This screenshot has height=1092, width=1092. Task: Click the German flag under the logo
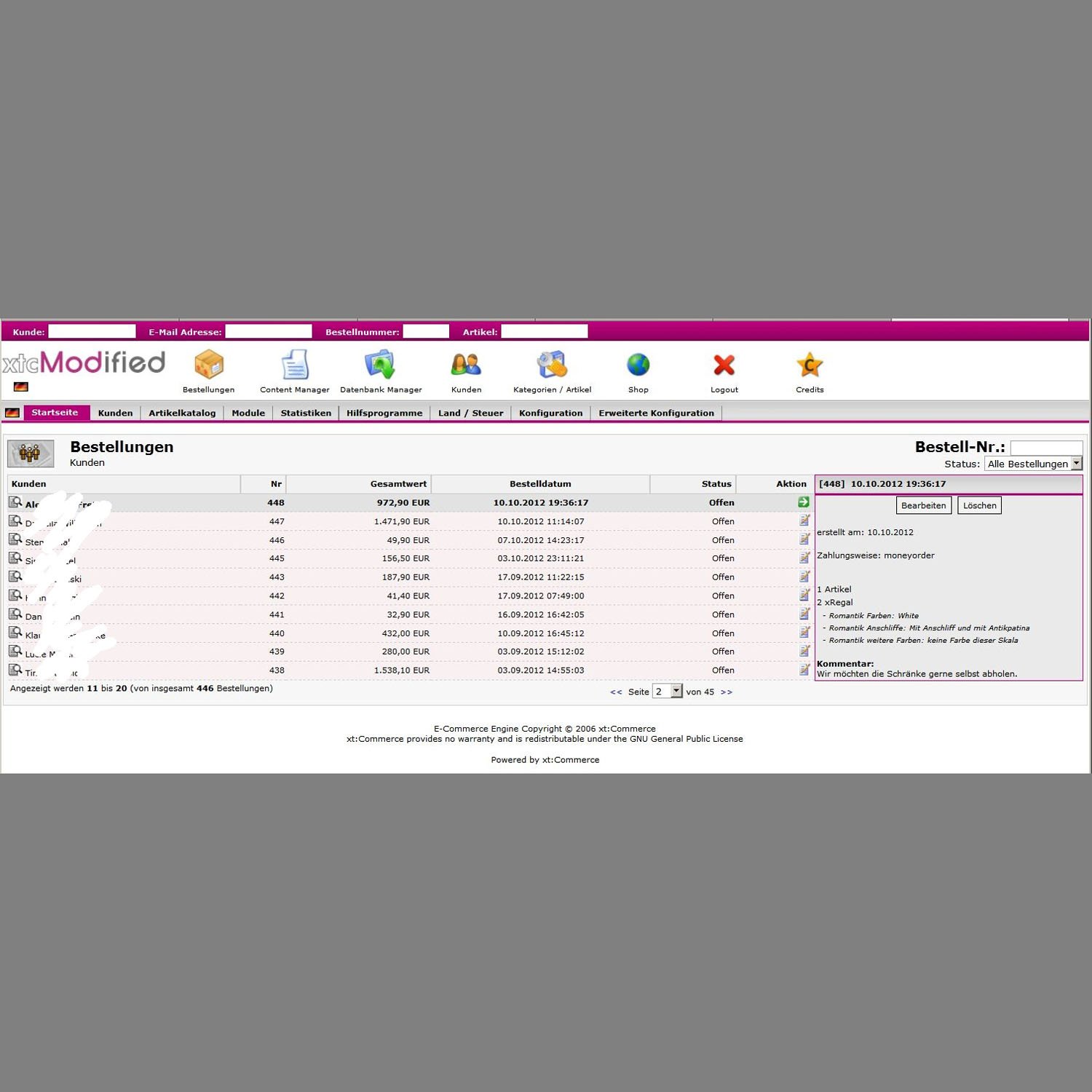[20, 387]
